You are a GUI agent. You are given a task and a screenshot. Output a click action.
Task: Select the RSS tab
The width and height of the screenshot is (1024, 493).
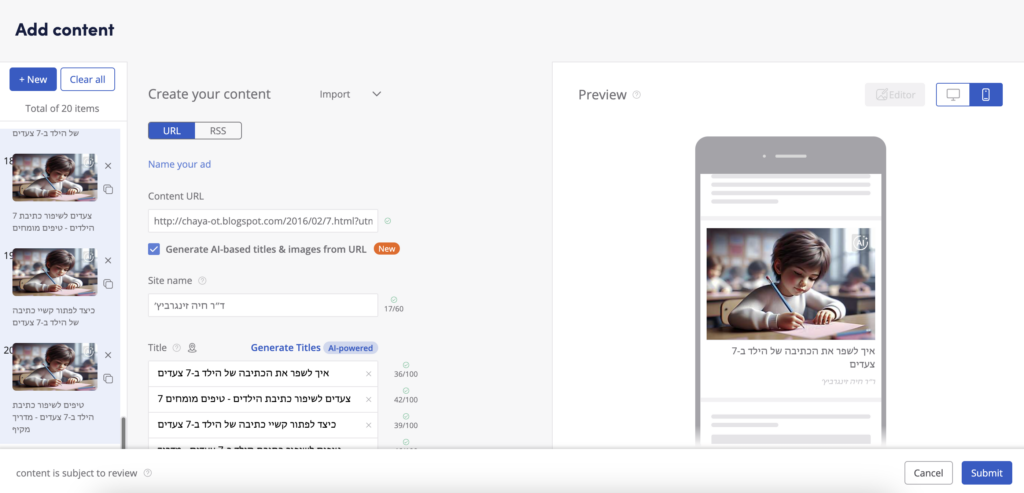218,131
